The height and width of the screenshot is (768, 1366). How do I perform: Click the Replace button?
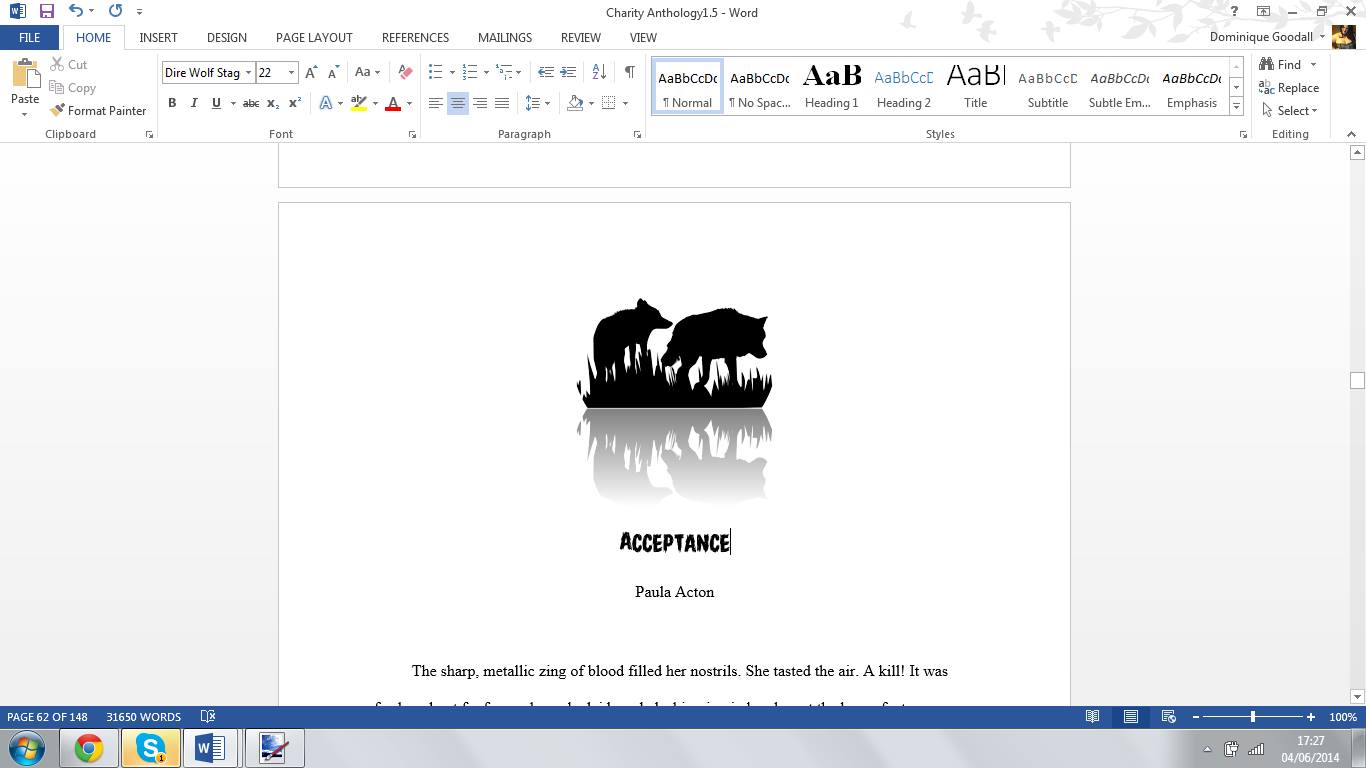click(x=1289, y=88)
